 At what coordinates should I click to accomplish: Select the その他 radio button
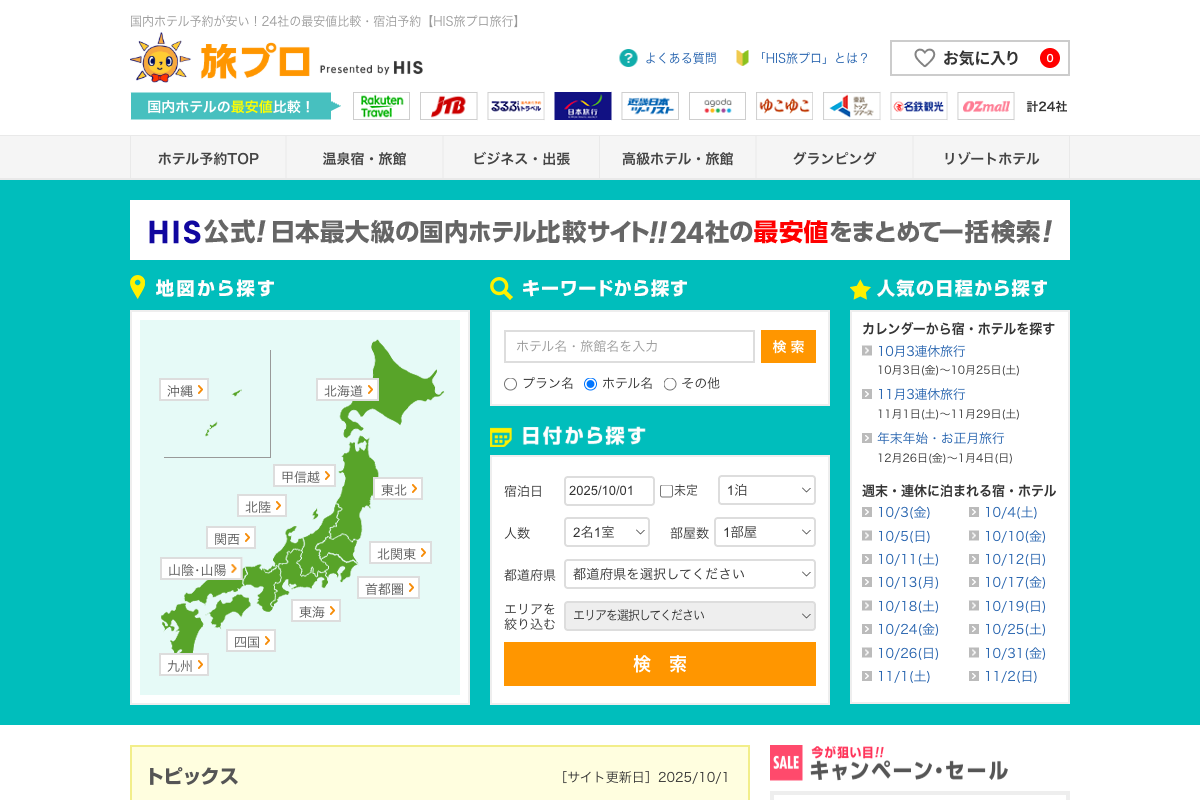[x=670, y=384]
